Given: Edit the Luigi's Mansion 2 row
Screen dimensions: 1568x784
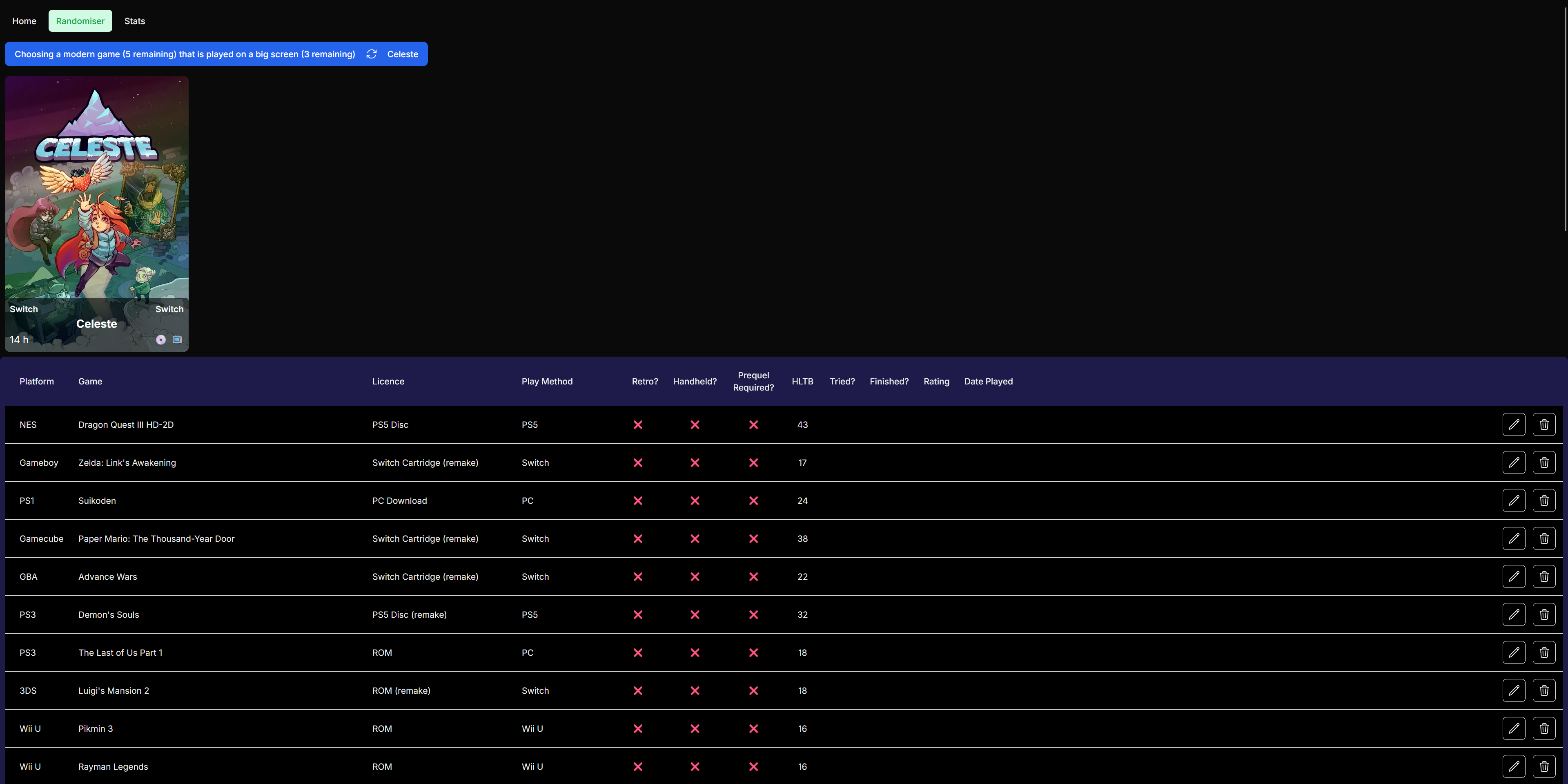Looking at the screenshot, I should tap(1514, 691).
